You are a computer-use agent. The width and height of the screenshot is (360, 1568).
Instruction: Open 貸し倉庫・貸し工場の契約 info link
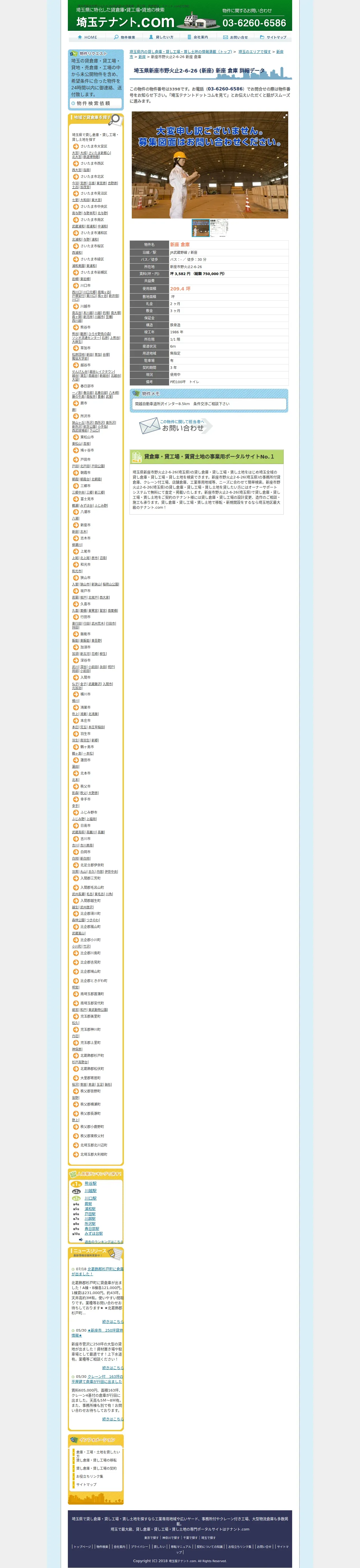[96, 1469]
